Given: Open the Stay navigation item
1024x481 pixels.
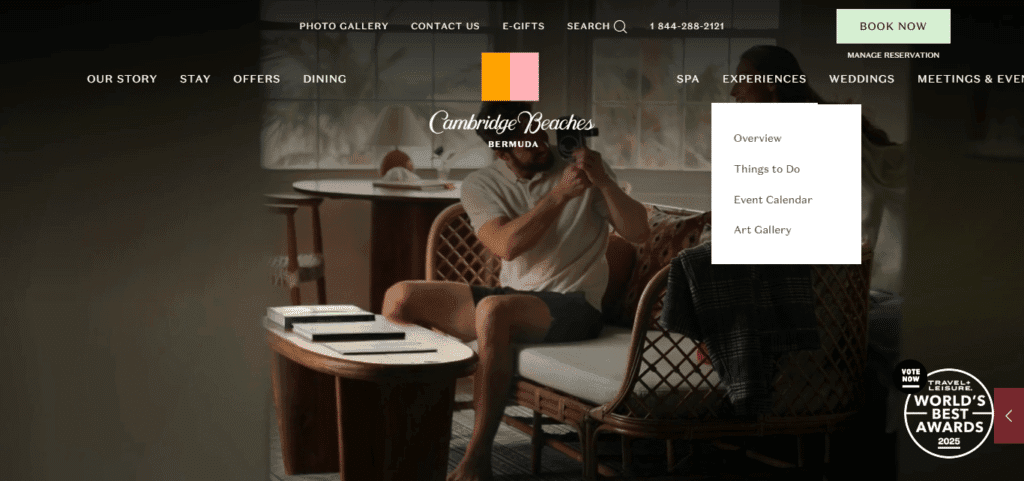Looking at the screenshot, I should pos(195,79).
